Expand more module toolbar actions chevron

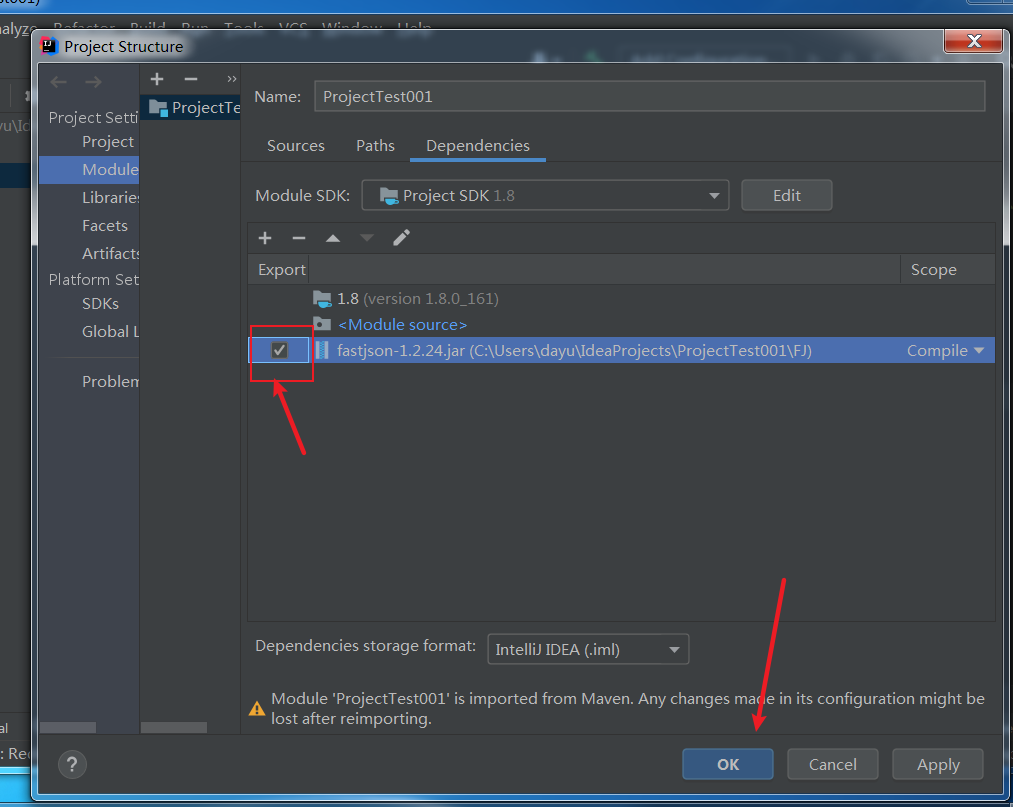click(x=231, y=79)
